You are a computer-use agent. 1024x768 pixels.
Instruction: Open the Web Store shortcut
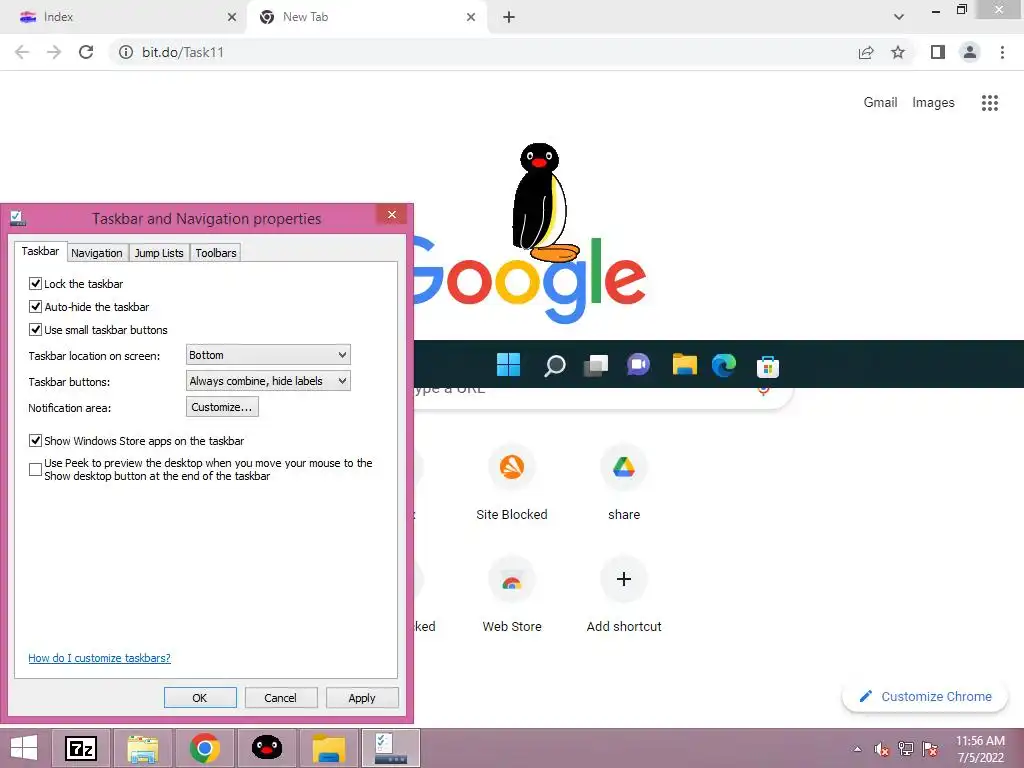[511, 594]
